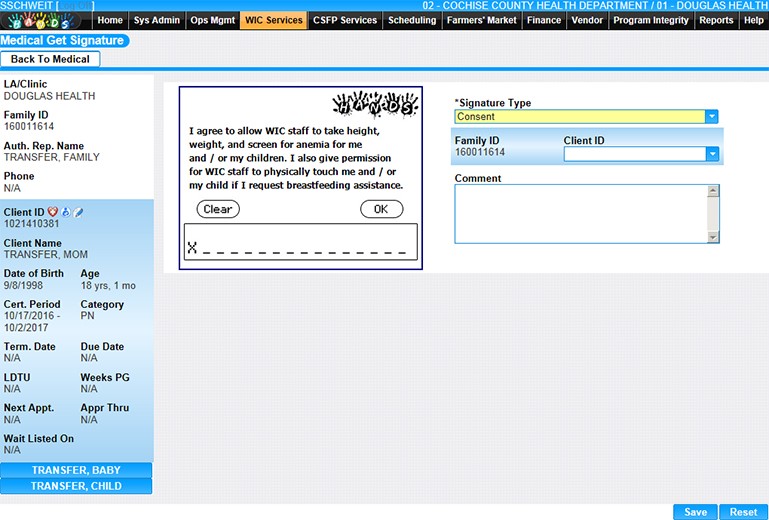This screenshot has height=520, width=769.
Task: Select the TRANSFER, BABY family member
Action: coord(76,470)
